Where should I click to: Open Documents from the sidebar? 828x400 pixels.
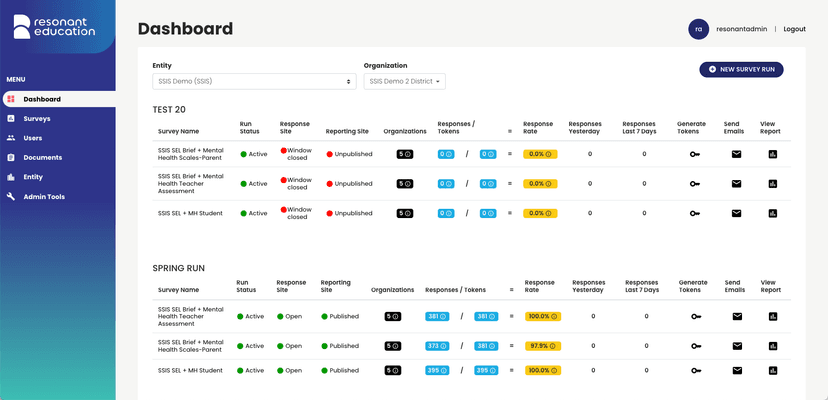(42, 157)
